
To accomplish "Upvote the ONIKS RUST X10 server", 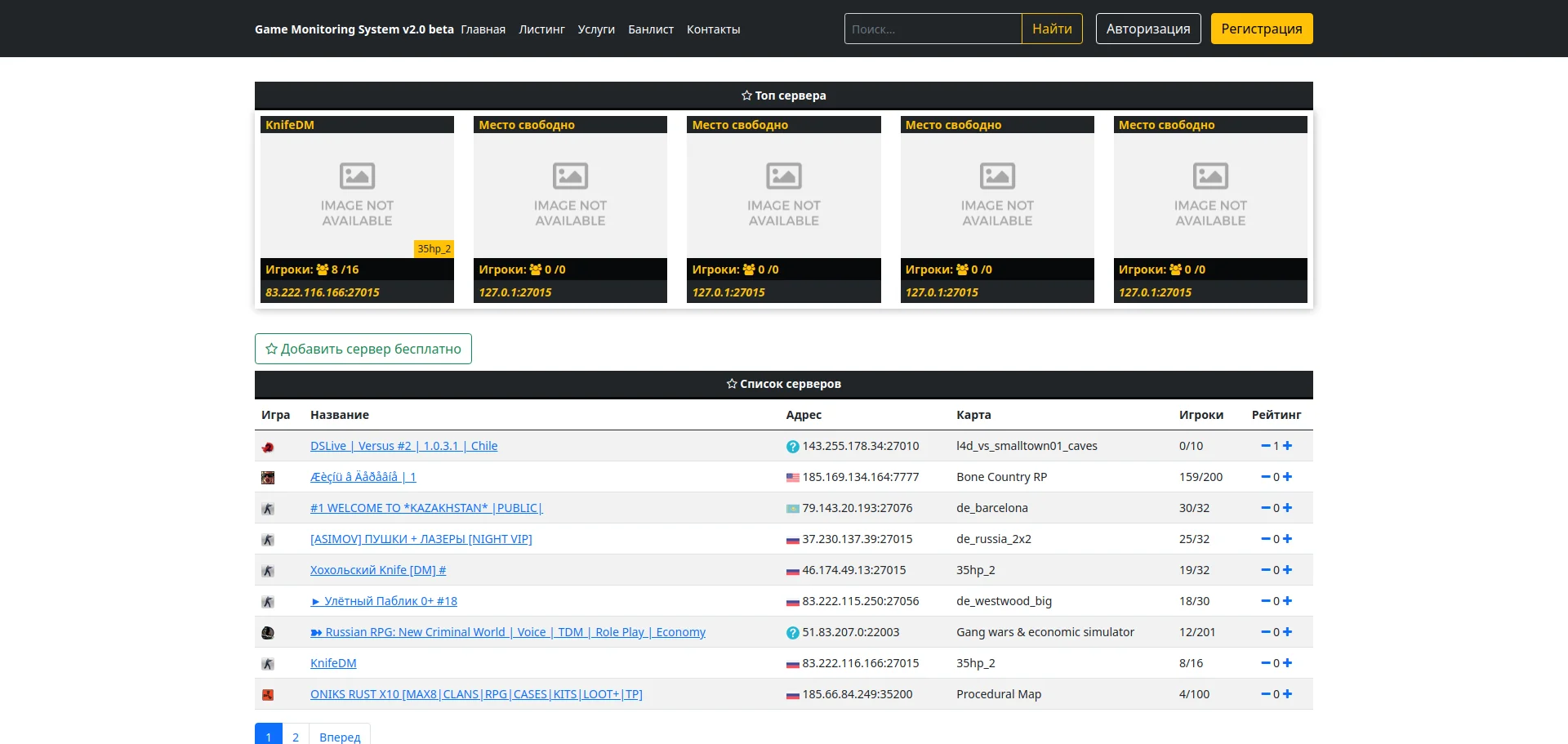I will (1288, 694).
